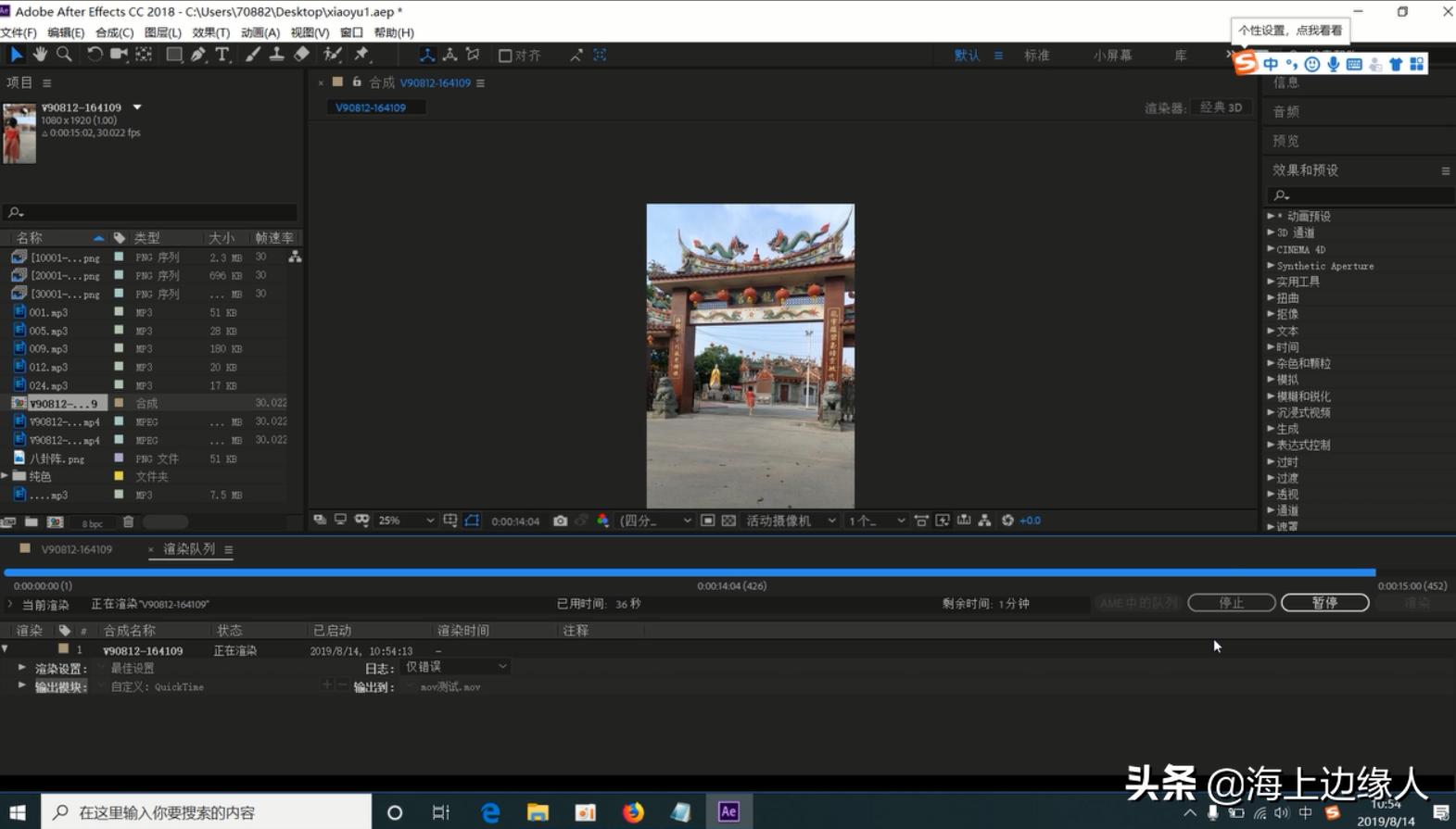Screen dimensions: 1456x829
Task: Open the 合成(C) menu
Action: click(114, 32)
